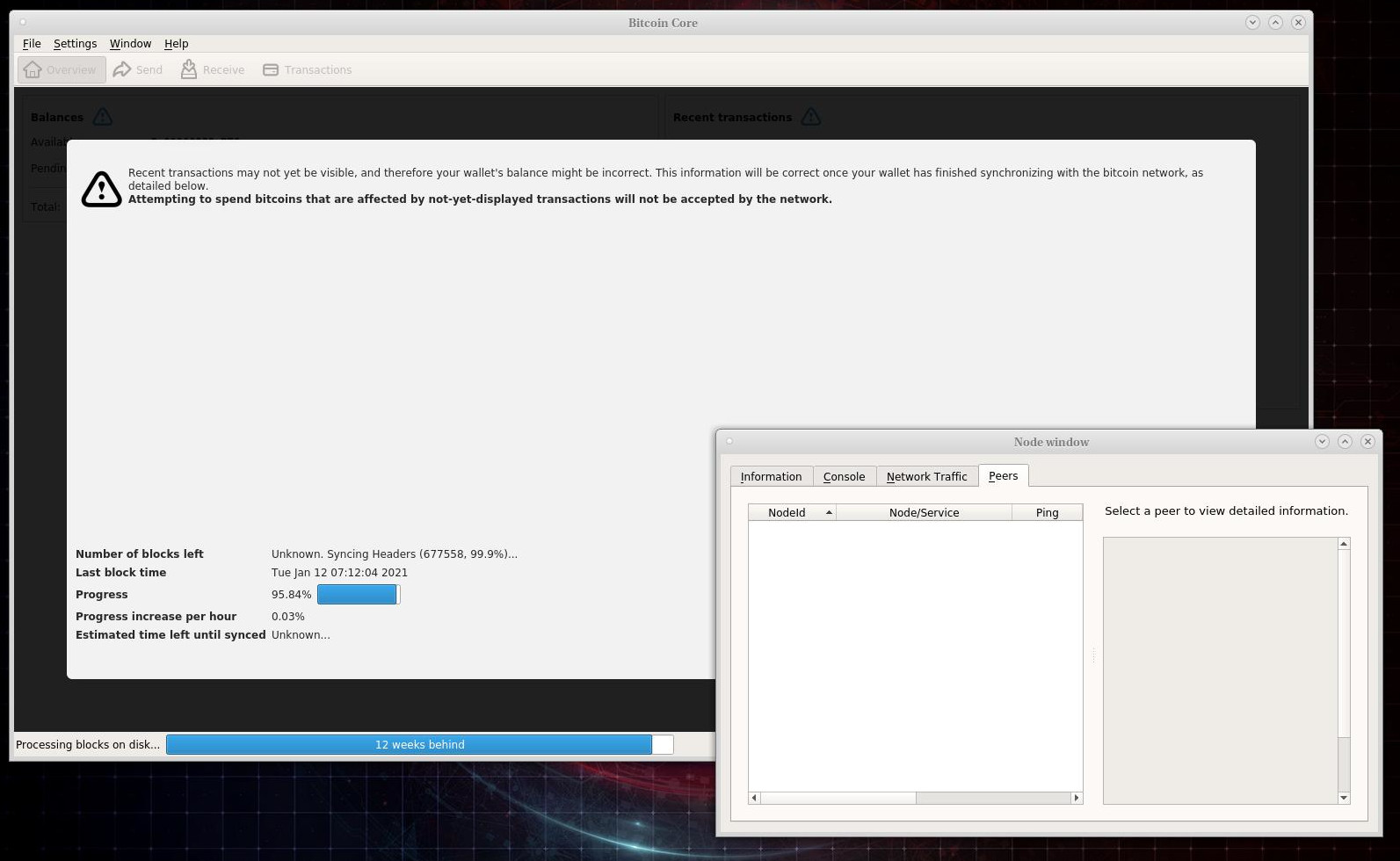Open the Help menu

[x=176, y=43]
